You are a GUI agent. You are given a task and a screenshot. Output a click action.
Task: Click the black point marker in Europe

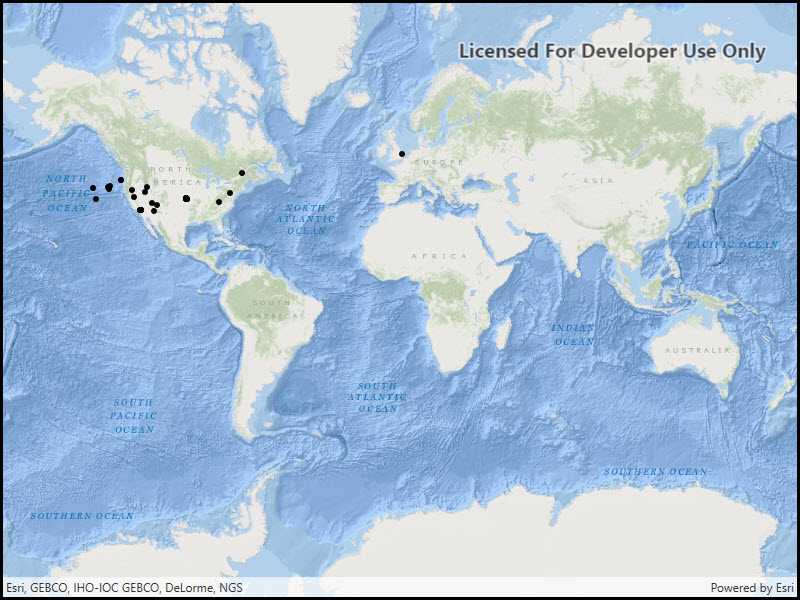pos(401,154)
